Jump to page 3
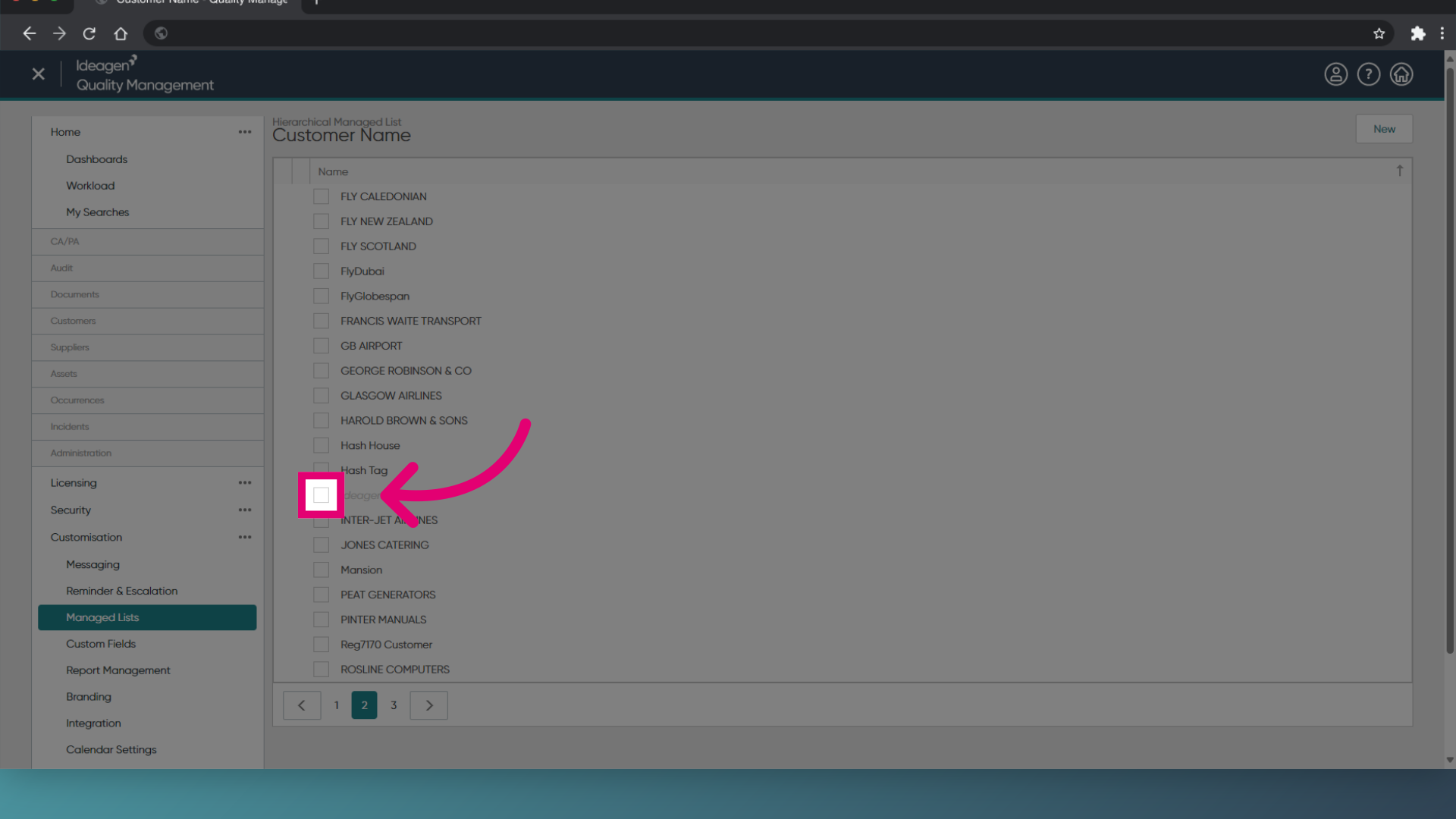The height and width of the screenshot is (819, 1456). 394,705
